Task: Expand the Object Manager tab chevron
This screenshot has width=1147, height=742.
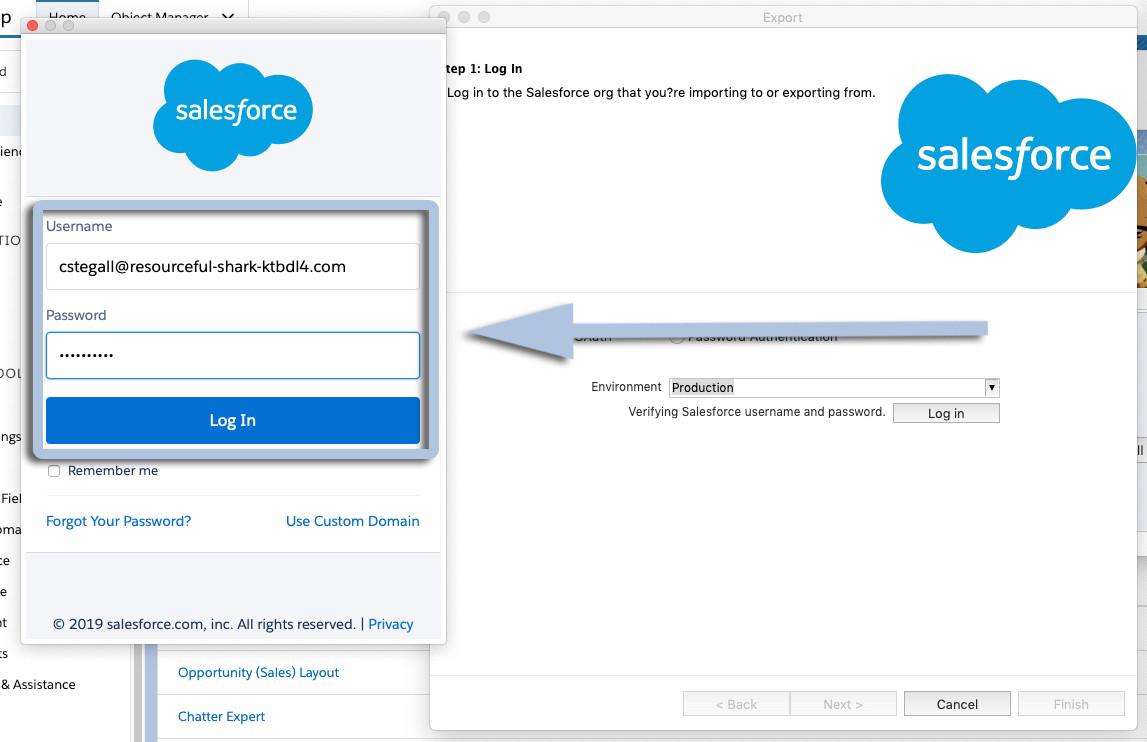Action: (228, 17)
